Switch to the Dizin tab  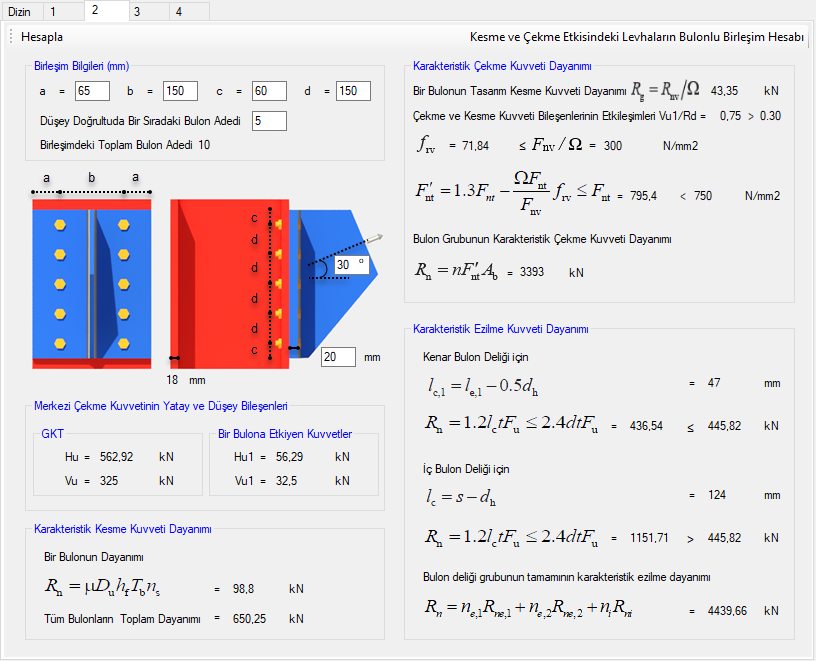(20, 11)
